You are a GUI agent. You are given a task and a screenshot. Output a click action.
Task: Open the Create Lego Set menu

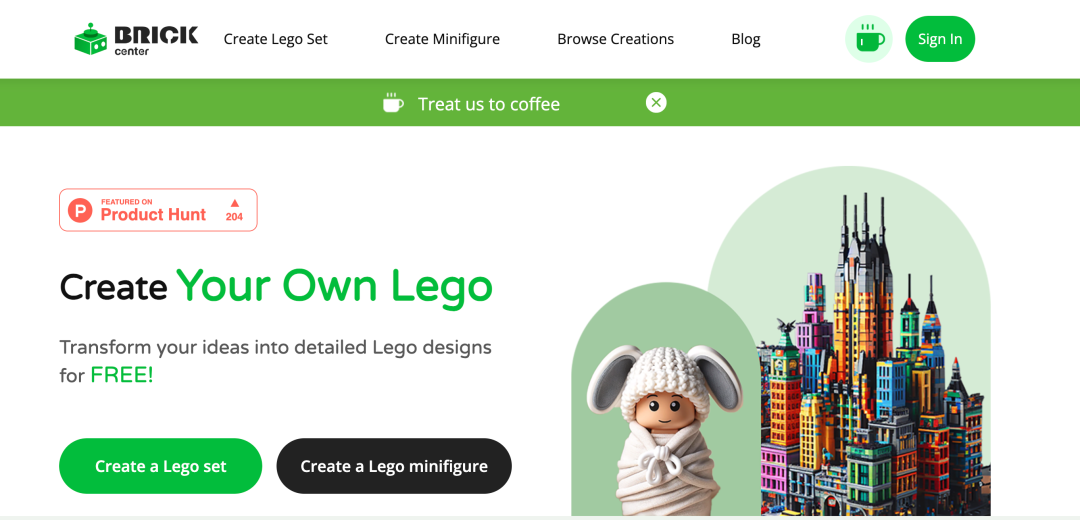click(x=276, y=39)
